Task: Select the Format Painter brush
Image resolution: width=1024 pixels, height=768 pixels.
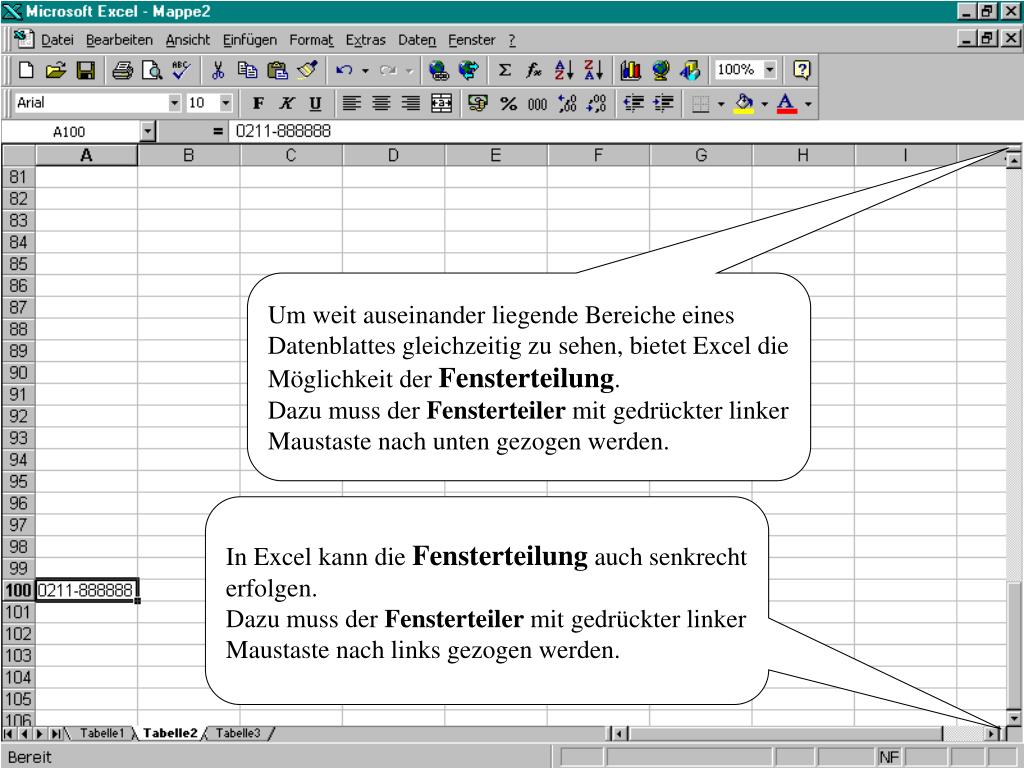Action: click(307, 70)
